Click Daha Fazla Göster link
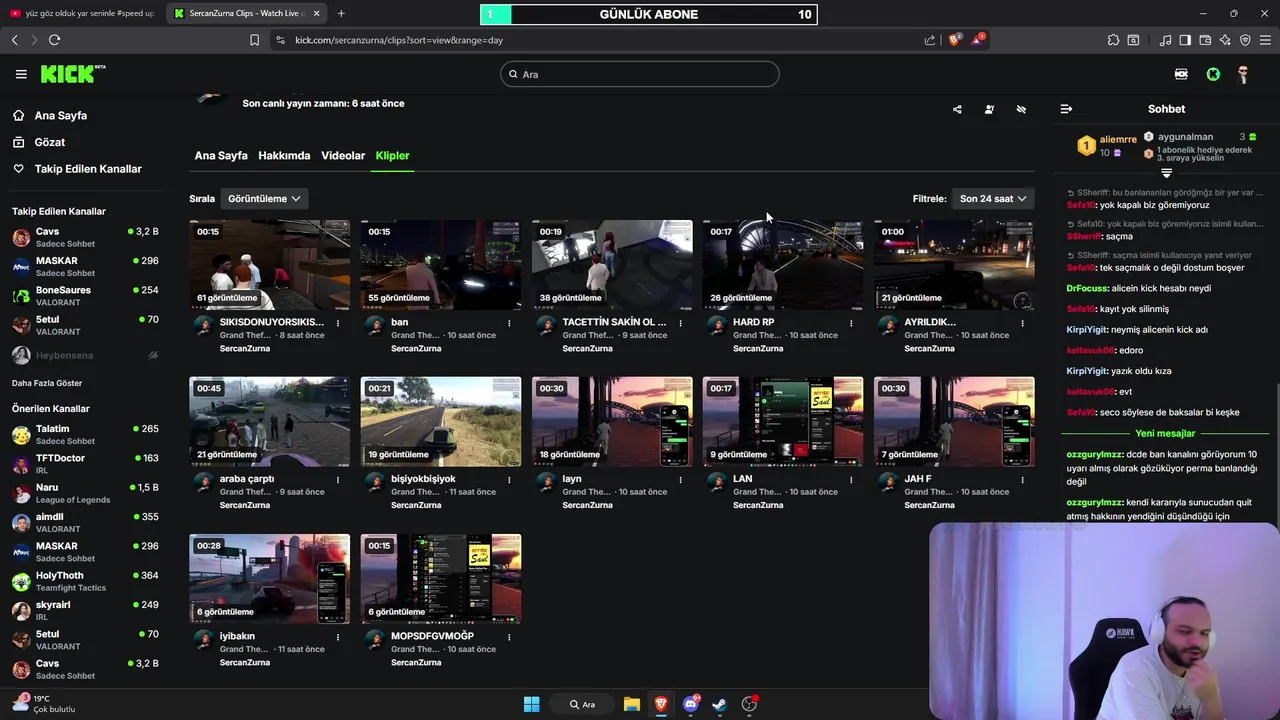 47,383
